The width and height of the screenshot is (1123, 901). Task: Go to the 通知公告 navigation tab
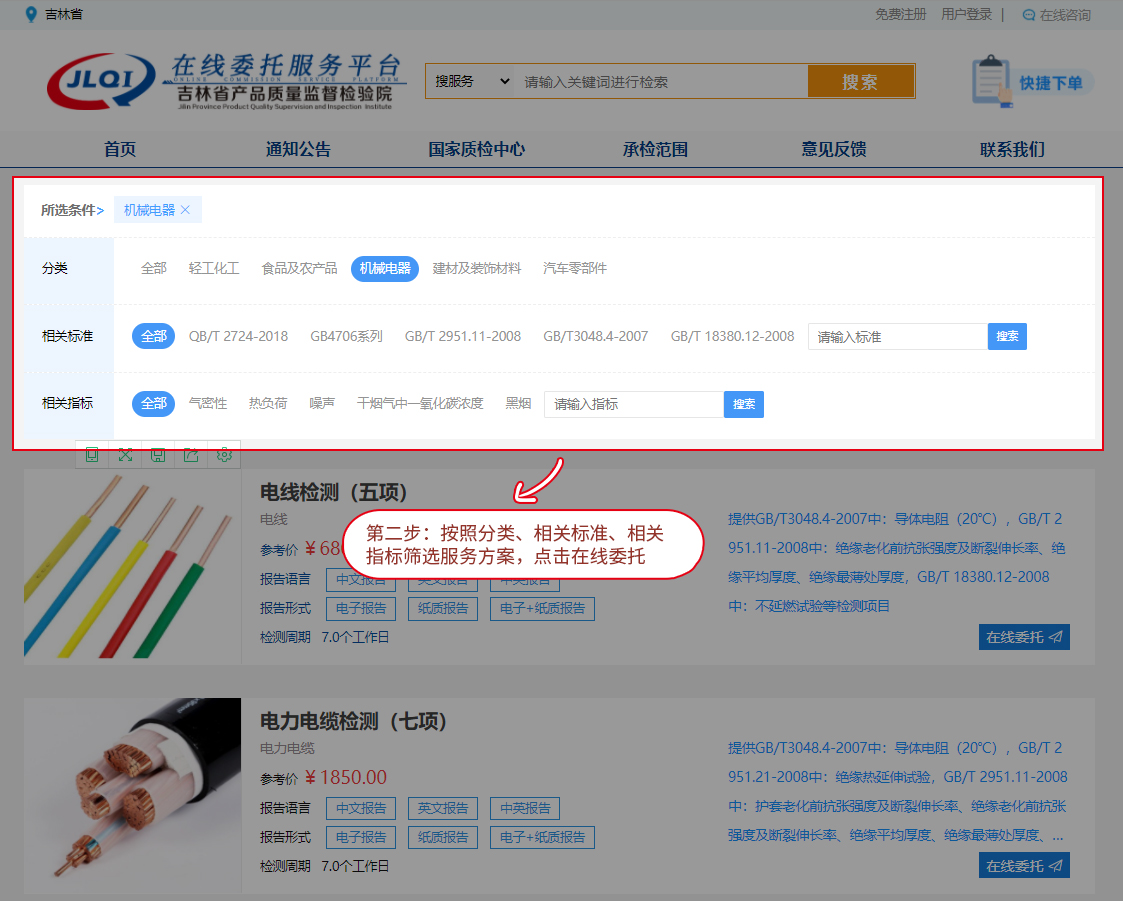coord(298,149)
